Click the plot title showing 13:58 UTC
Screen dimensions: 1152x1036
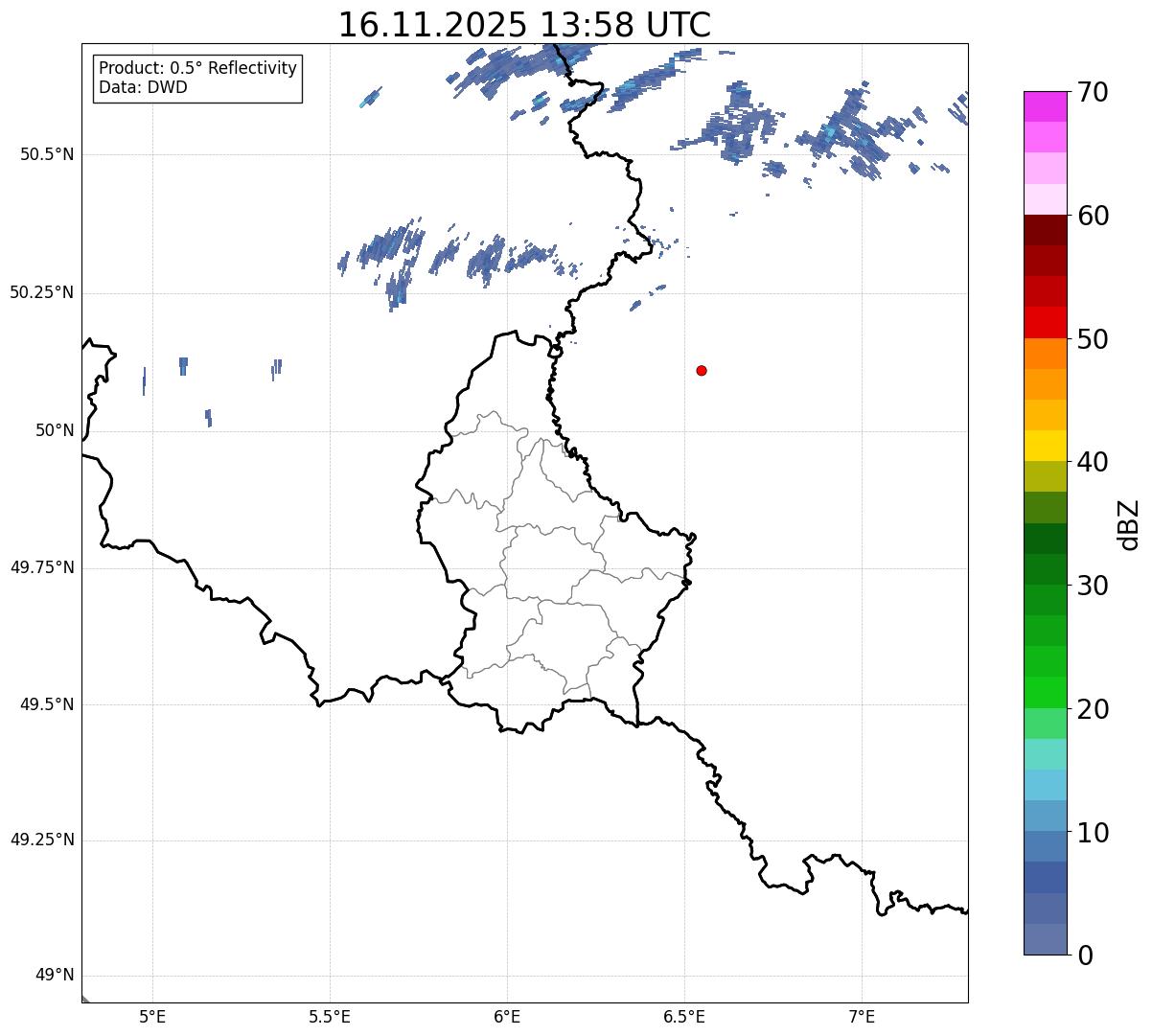click(x=524, y=25)
